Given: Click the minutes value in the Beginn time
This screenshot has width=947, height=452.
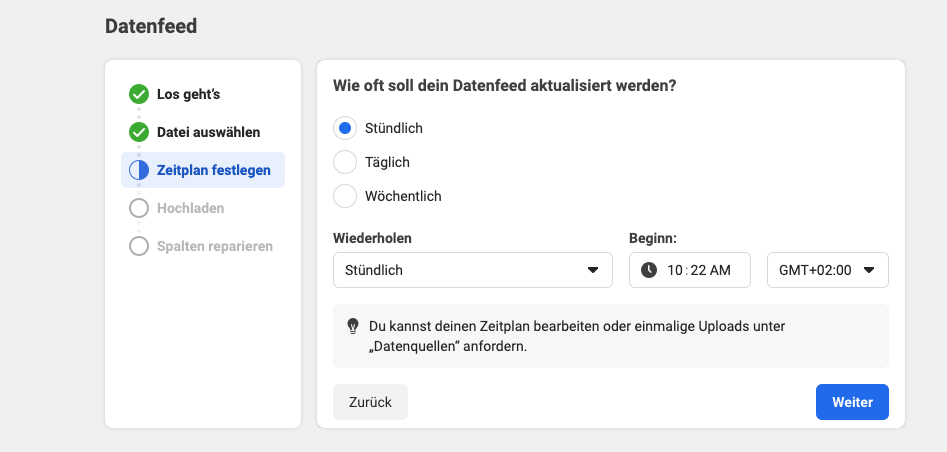Looking at the screenshot, I should pyautogui.click(x=698, y=270).
